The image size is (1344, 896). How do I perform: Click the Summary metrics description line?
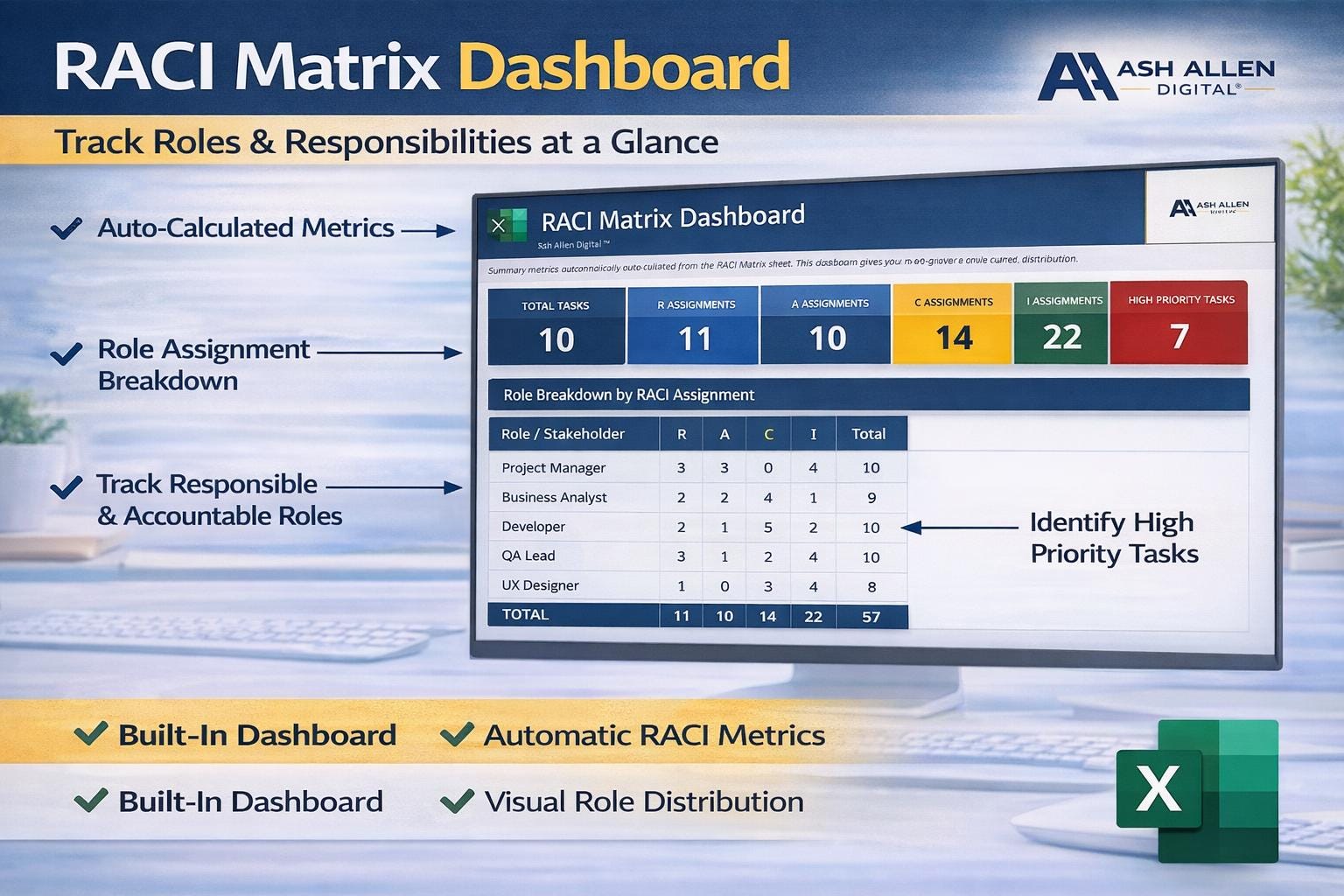tap(781, 264)
